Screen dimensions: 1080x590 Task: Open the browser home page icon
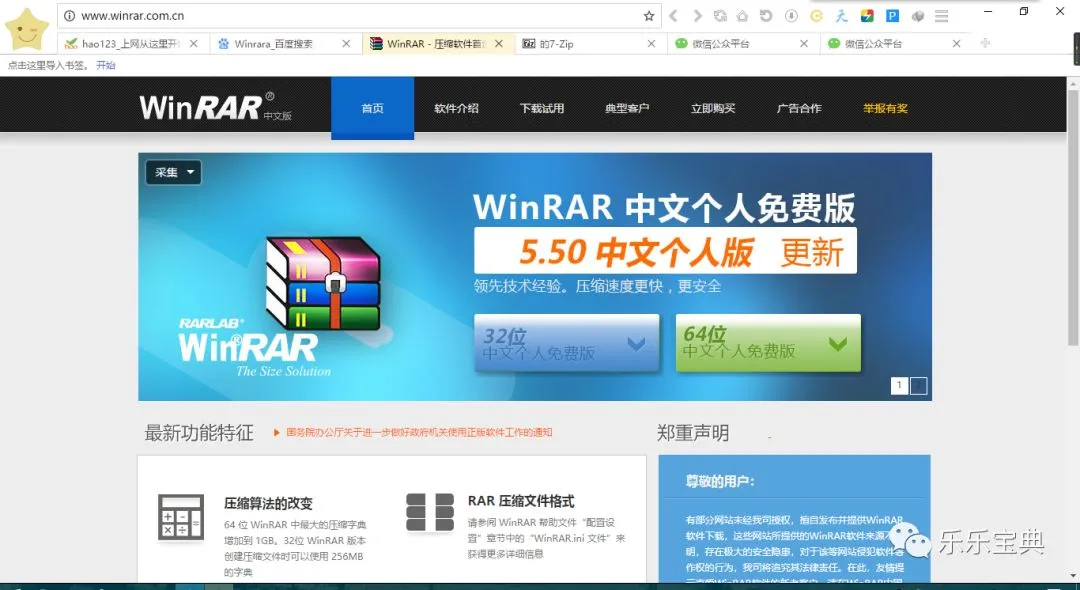coord(742,16)
